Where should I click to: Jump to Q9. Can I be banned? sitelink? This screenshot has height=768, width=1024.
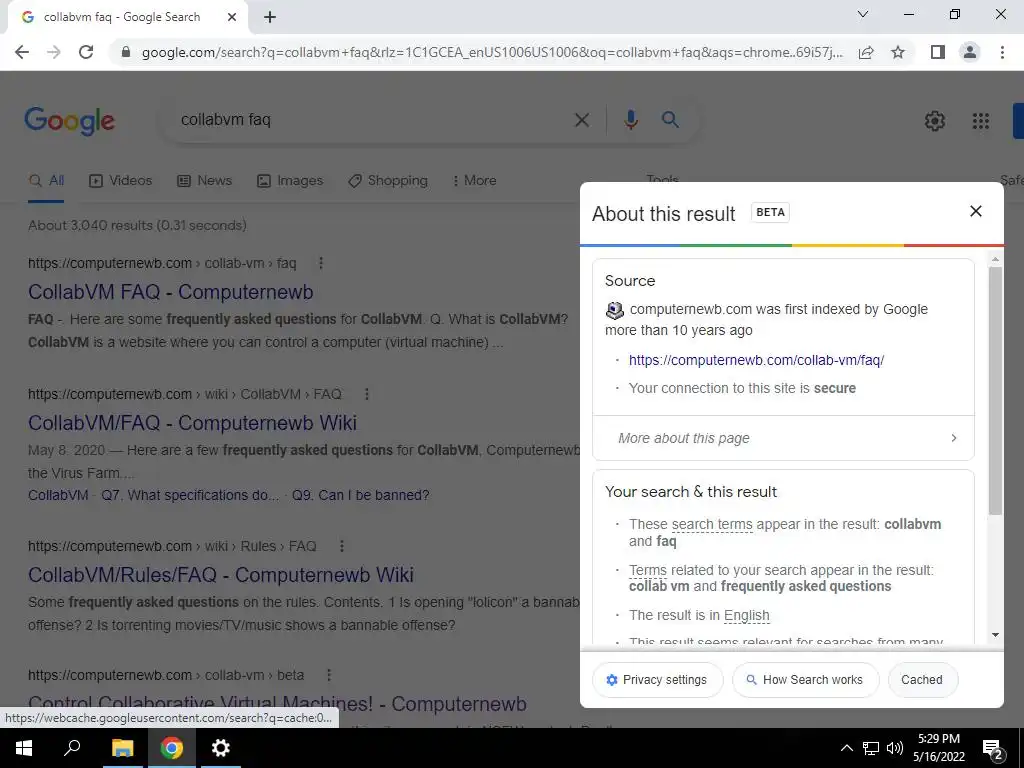360,495
